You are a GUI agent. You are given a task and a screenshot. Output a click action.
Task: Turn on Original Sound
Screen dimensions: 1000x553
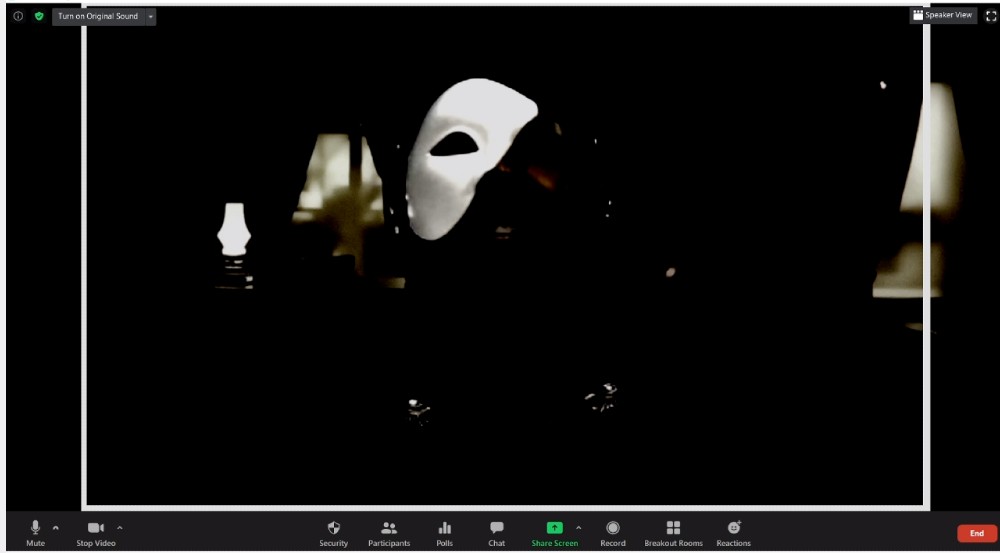(98, 17)
